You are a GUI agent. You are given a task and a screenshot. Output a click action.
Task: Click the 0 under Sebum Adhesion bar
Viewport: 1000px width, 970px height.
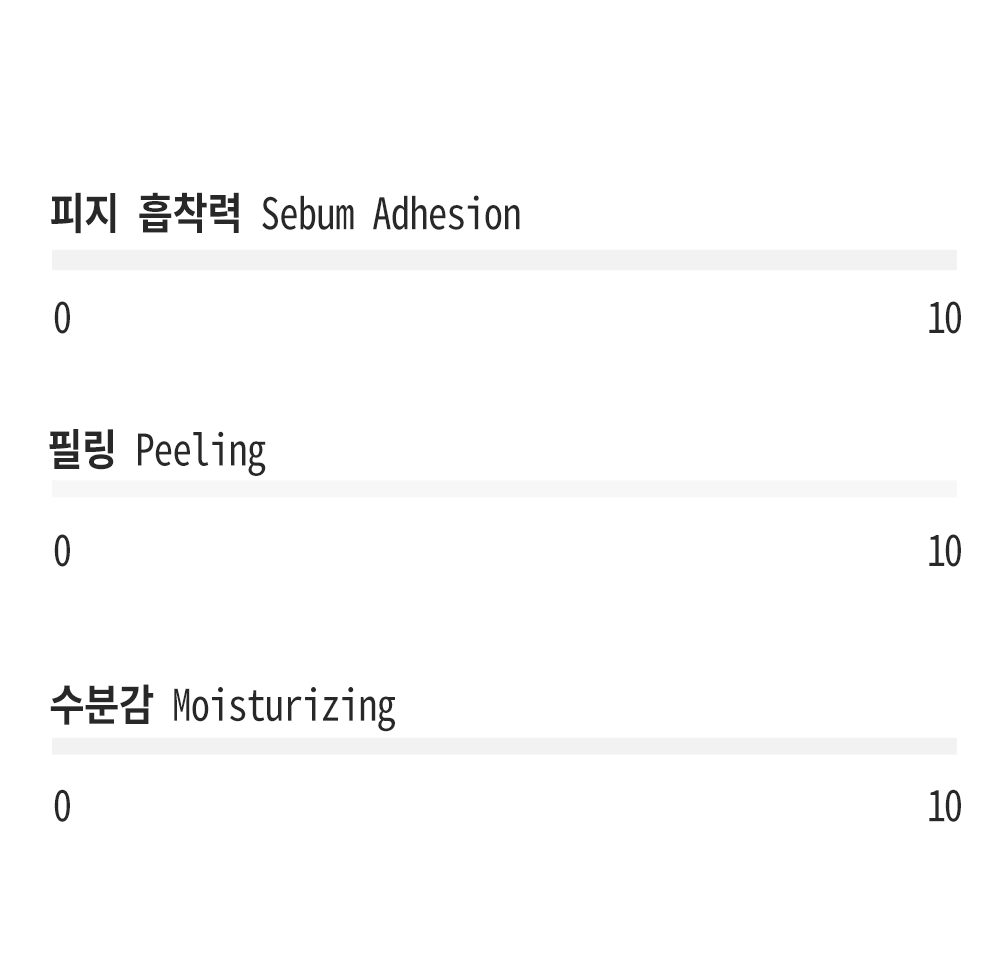[x=62, y=318]
